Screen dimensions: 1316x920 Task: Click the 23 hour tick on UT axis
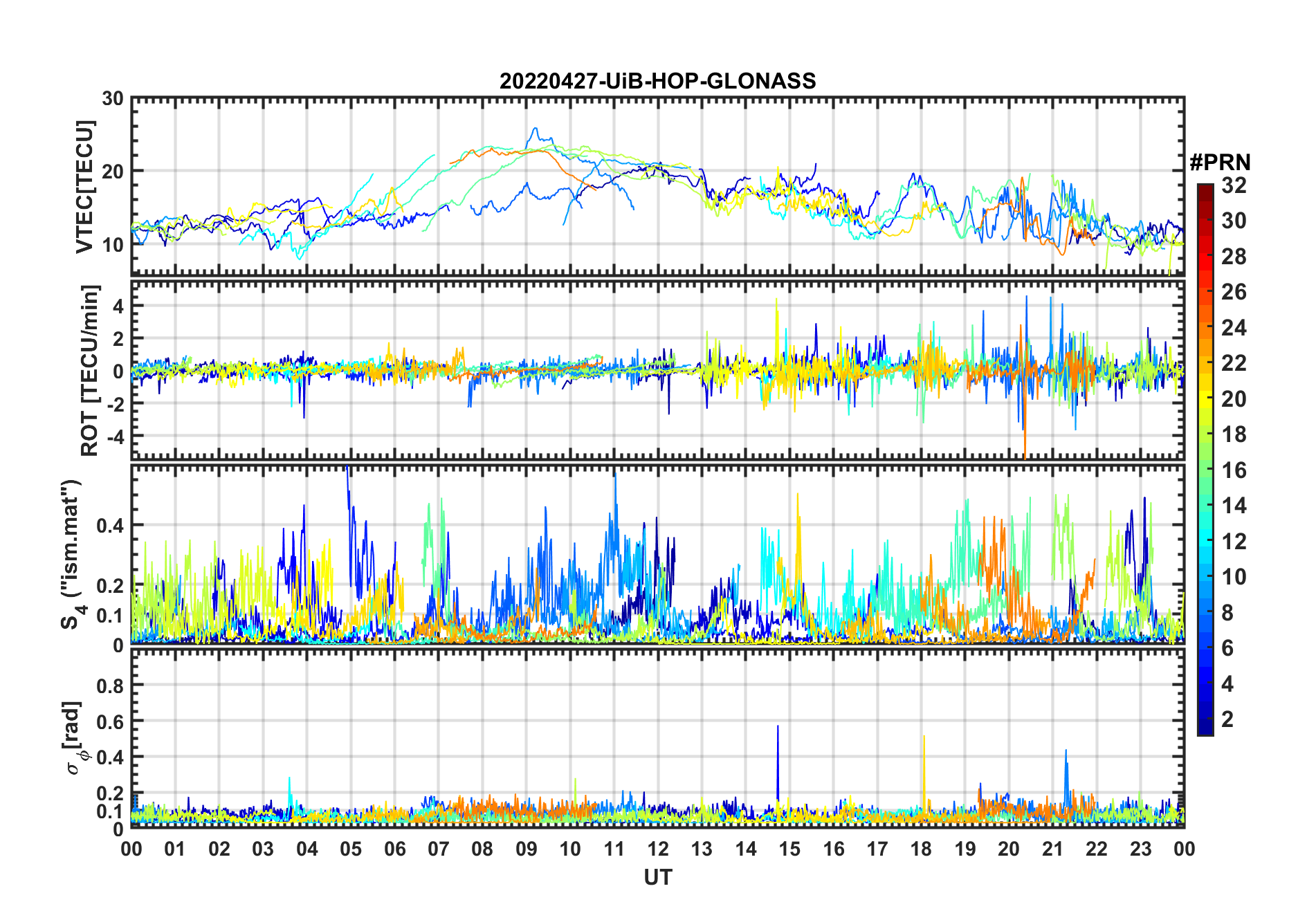point(1141,849)
